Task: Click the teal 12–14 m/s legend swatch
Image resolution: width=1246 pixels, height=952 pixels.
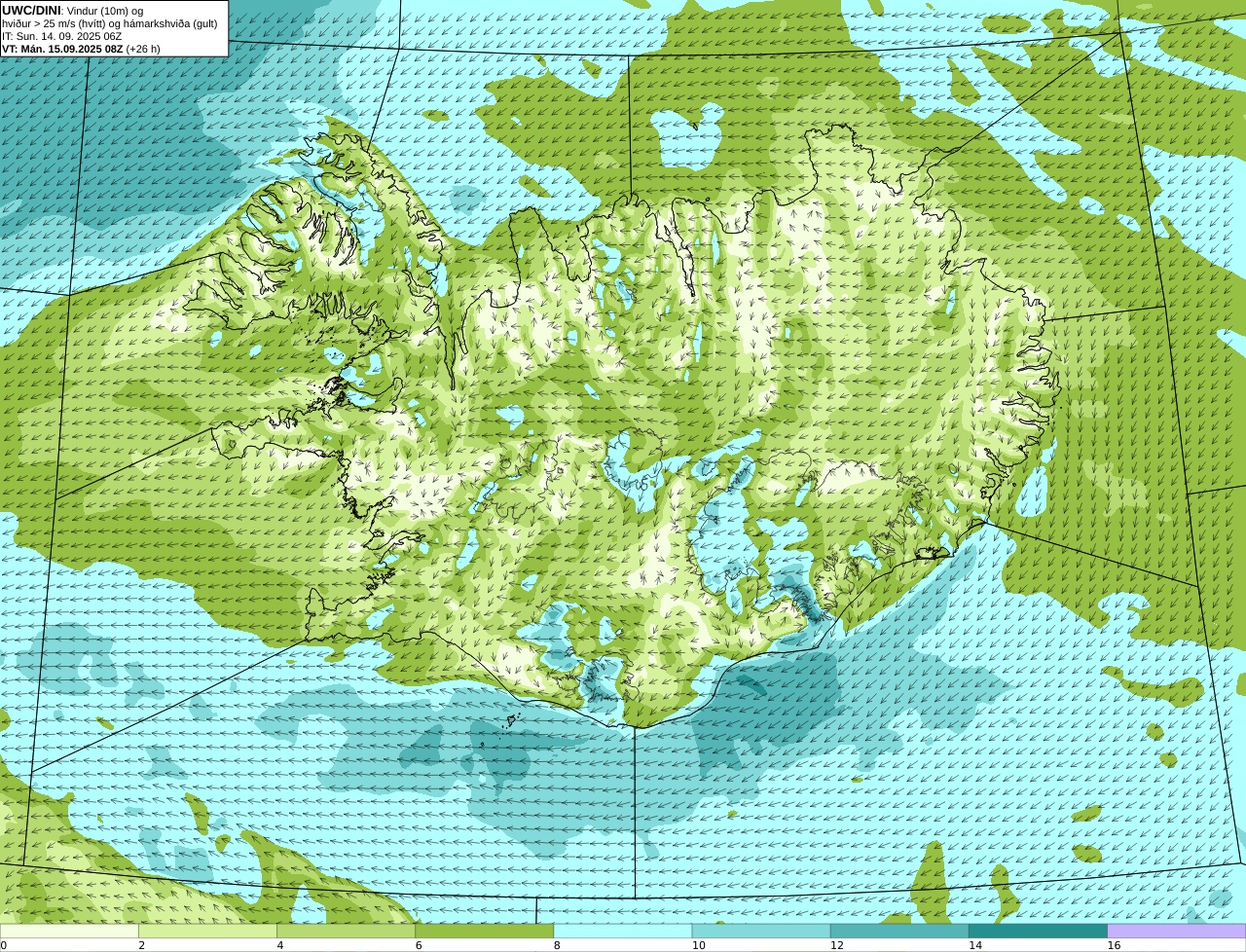Action: click(x=899, y=931)
